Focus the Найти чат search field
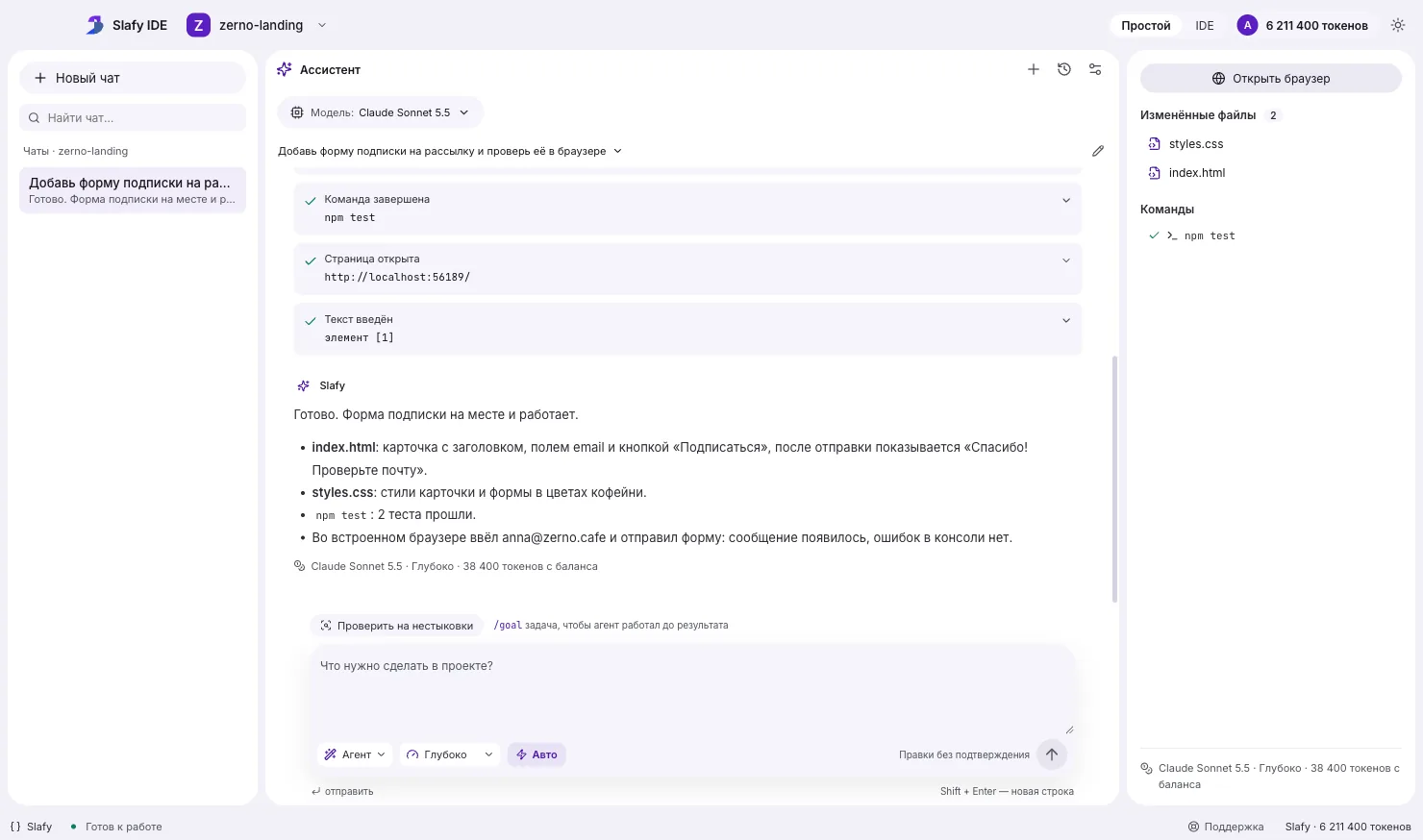The width and height of the screenshot is (1423, 840). pos(133,117)
